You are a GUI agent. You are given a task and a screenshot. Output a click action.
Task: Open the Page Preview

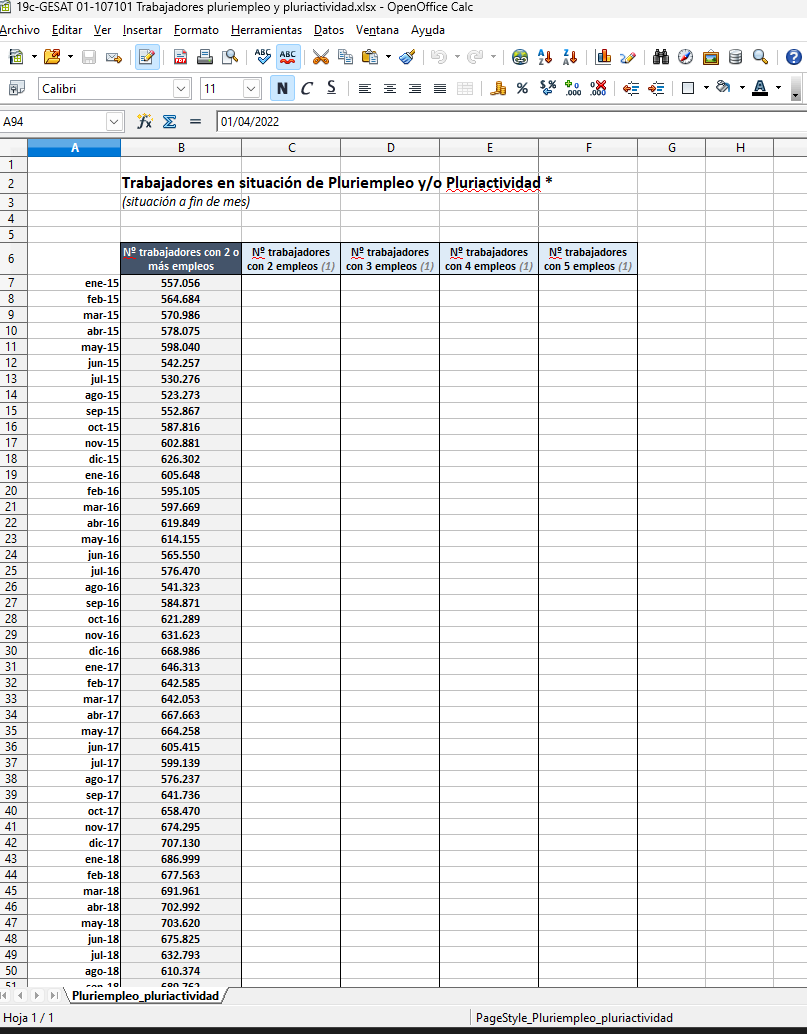click(x=228, y=58)
